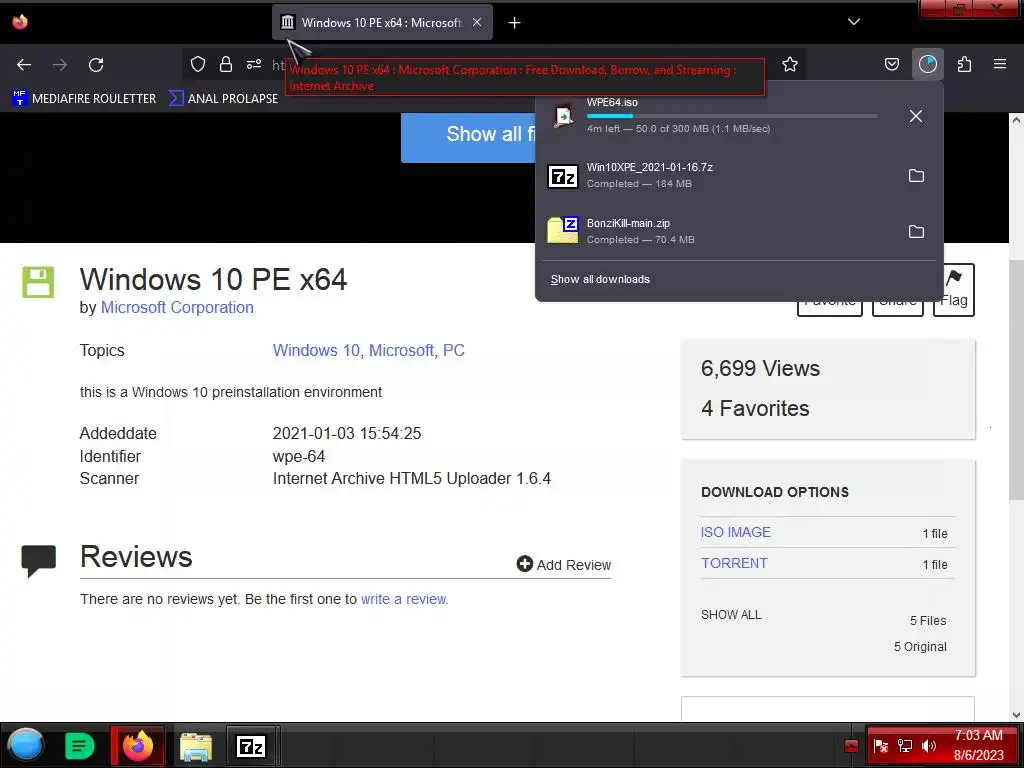
Task: Open the BonziKill-main.zip download entry
Action: [718, 232]
